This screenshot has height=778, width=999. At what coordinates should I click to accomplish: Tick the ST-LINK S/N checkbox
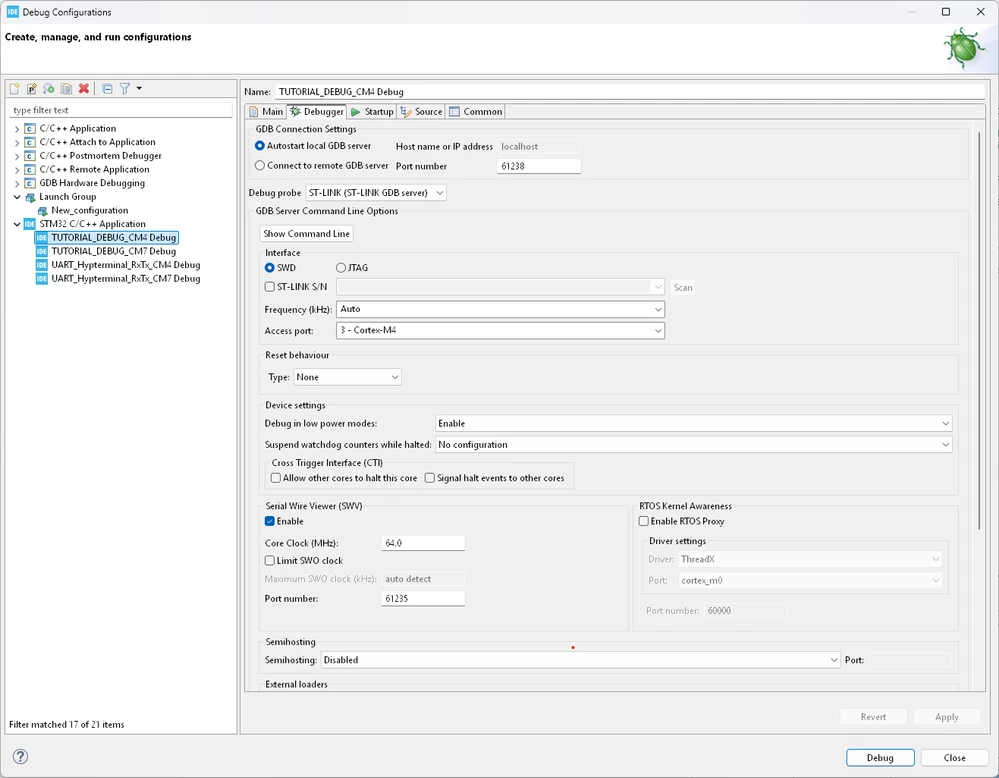click(270, 287)
